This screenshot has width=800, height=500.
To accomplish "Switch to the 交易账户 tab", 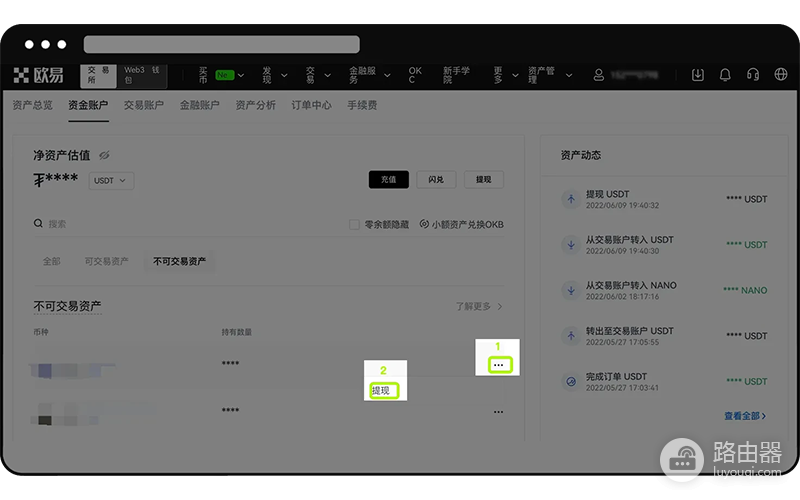I will pyautogui.click(x=144, y=105).
